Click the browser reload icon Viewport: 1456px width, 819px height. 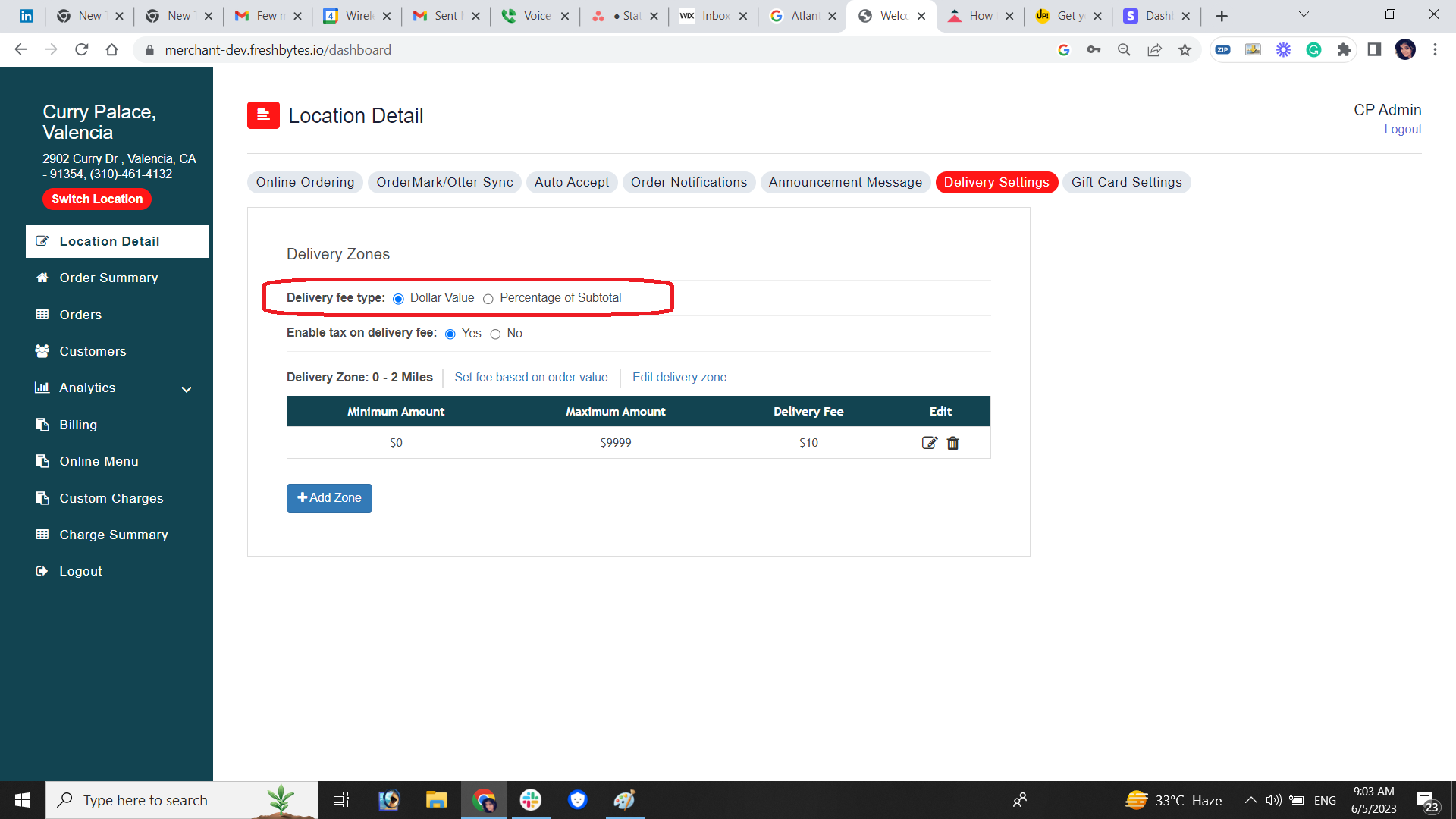[82, 50]
